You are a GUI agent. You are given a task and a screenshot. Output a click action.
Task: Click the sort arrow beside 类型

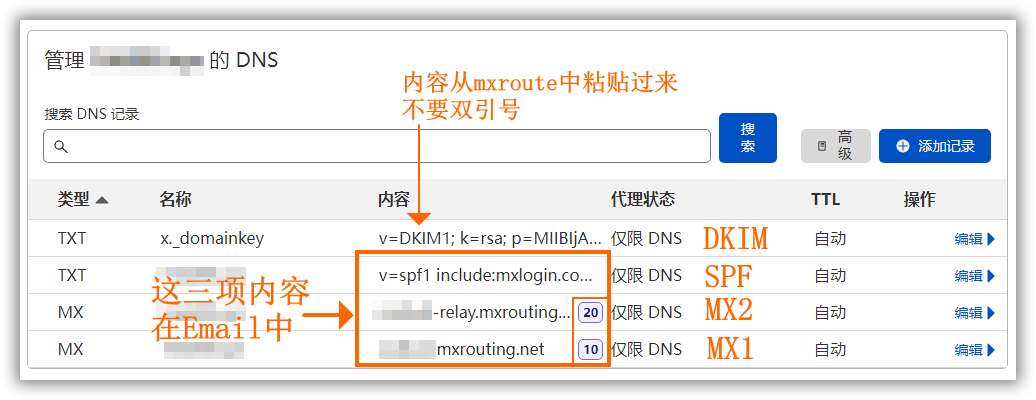(x=102, y=200)
